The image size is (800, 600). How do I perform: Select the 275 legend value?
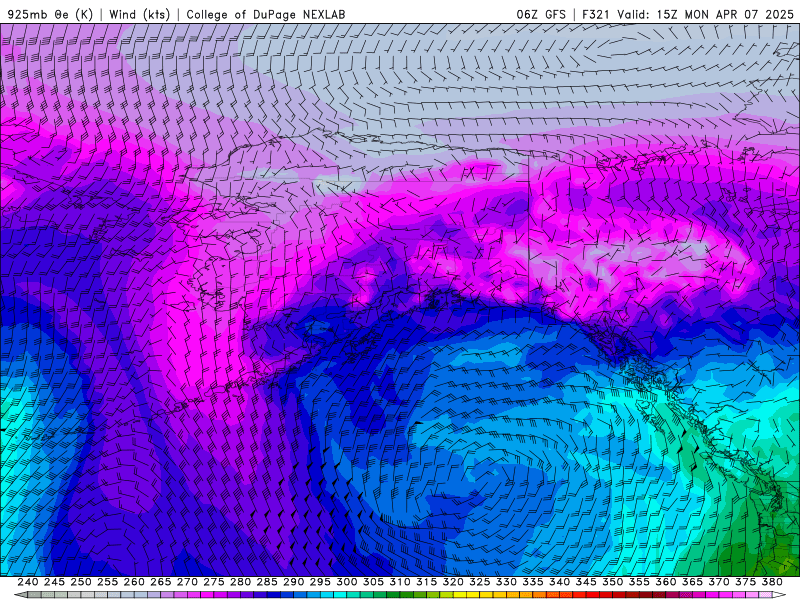[213, 582]
